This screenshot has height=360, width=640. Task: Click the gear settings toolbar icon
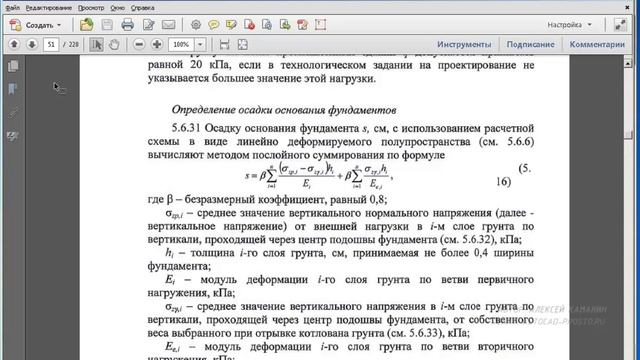(x=196, y=25)
